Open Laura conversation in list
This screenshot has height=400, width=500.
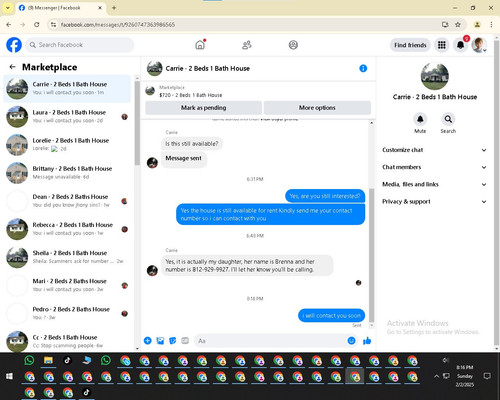point(67,117)
